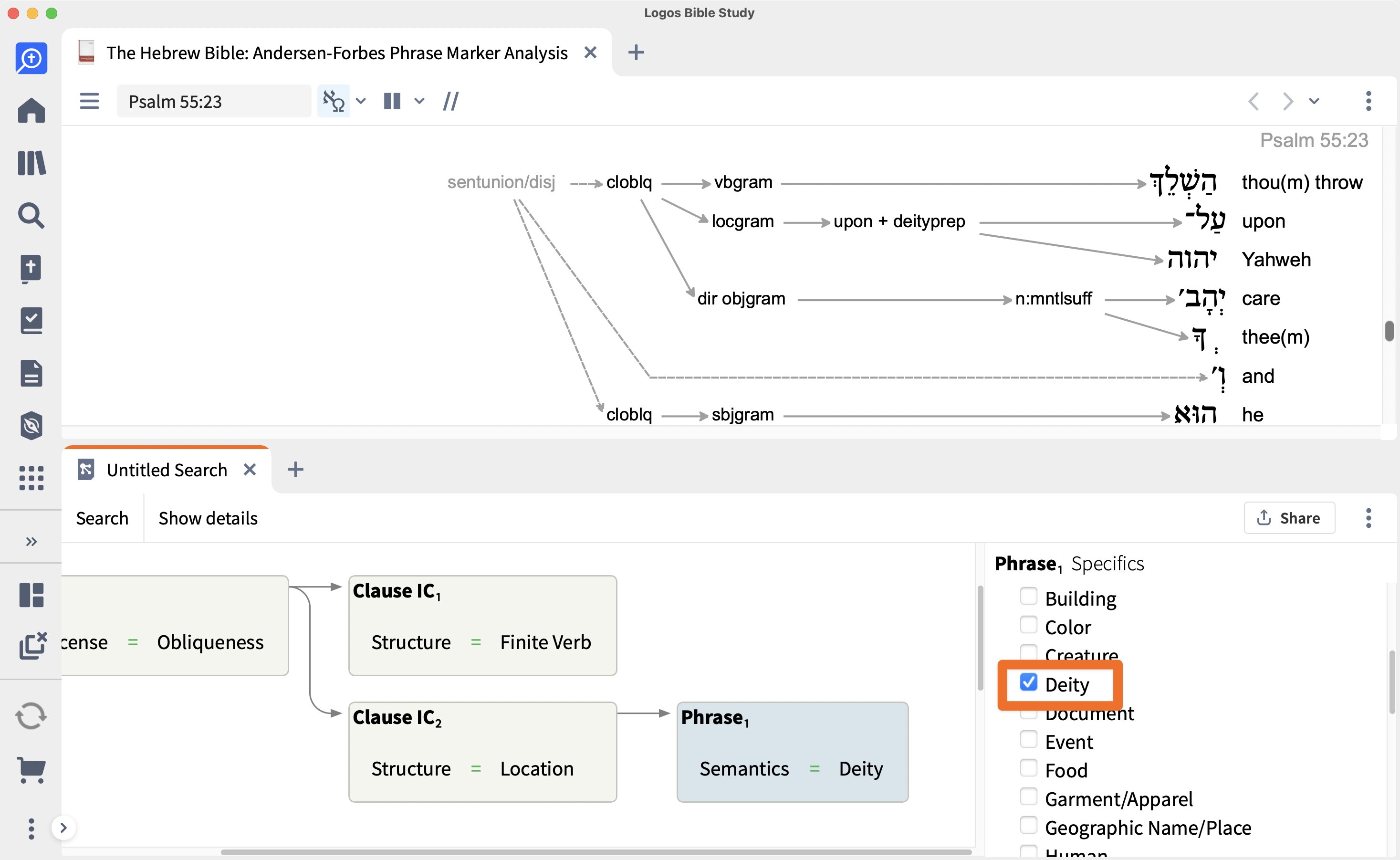Switch to the Untitled Search tab

(167, 470)
